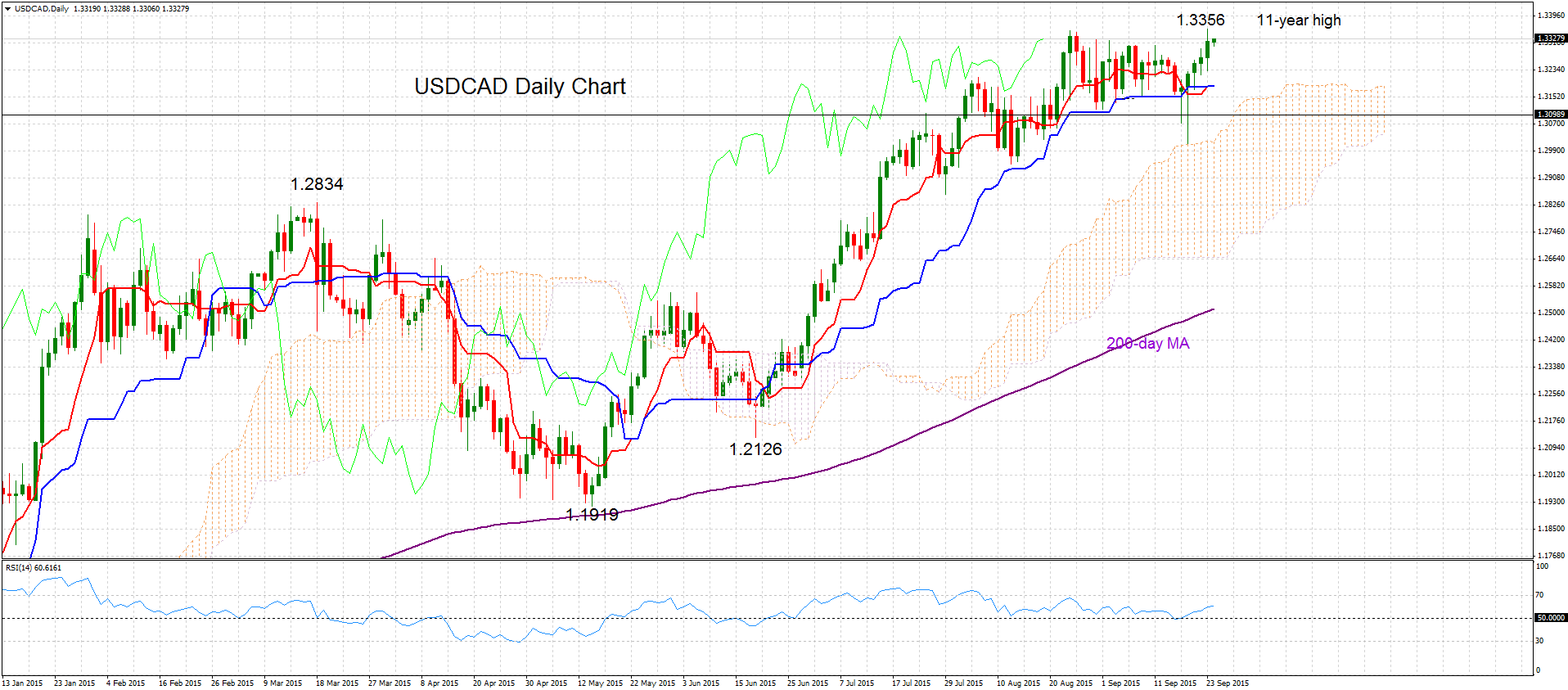Click the 'USDCAD Daily Chart' heading

pos(520,86)
